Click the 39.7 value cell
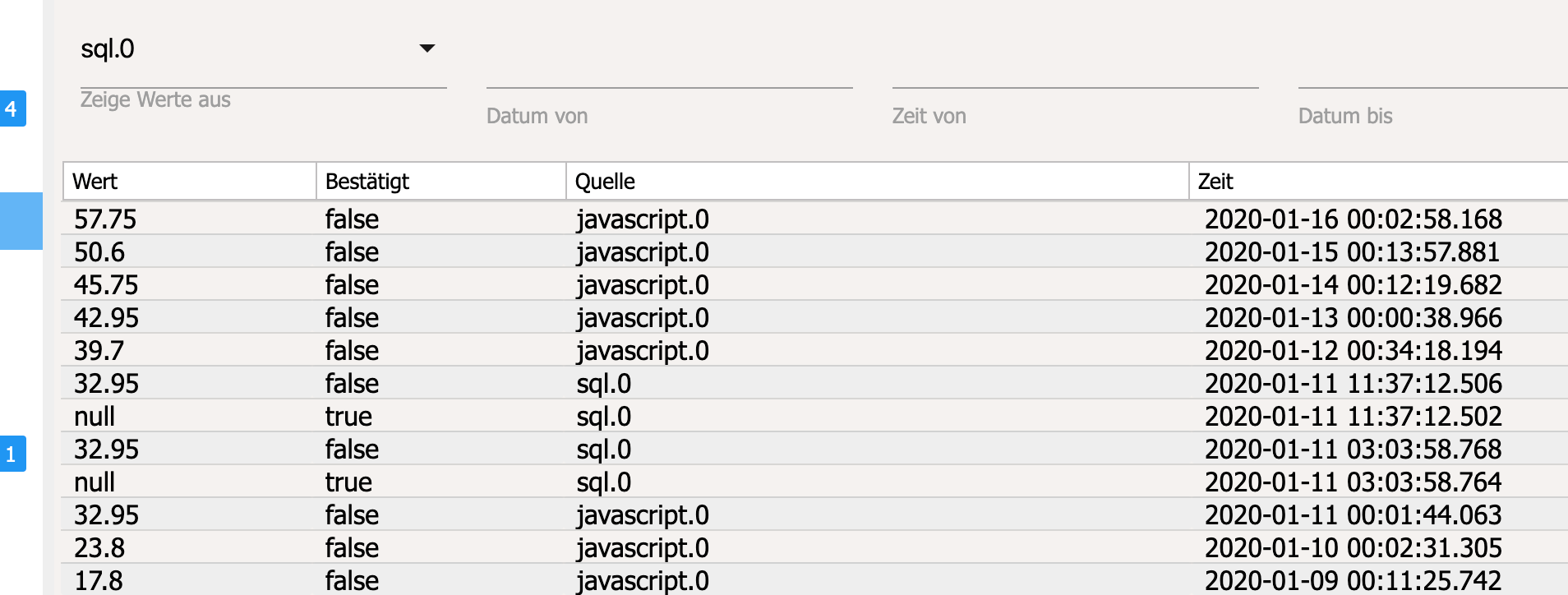Image resolution: width=1568 pixels, height=595 pixels. pyautogui.click(x=99, y=351)
